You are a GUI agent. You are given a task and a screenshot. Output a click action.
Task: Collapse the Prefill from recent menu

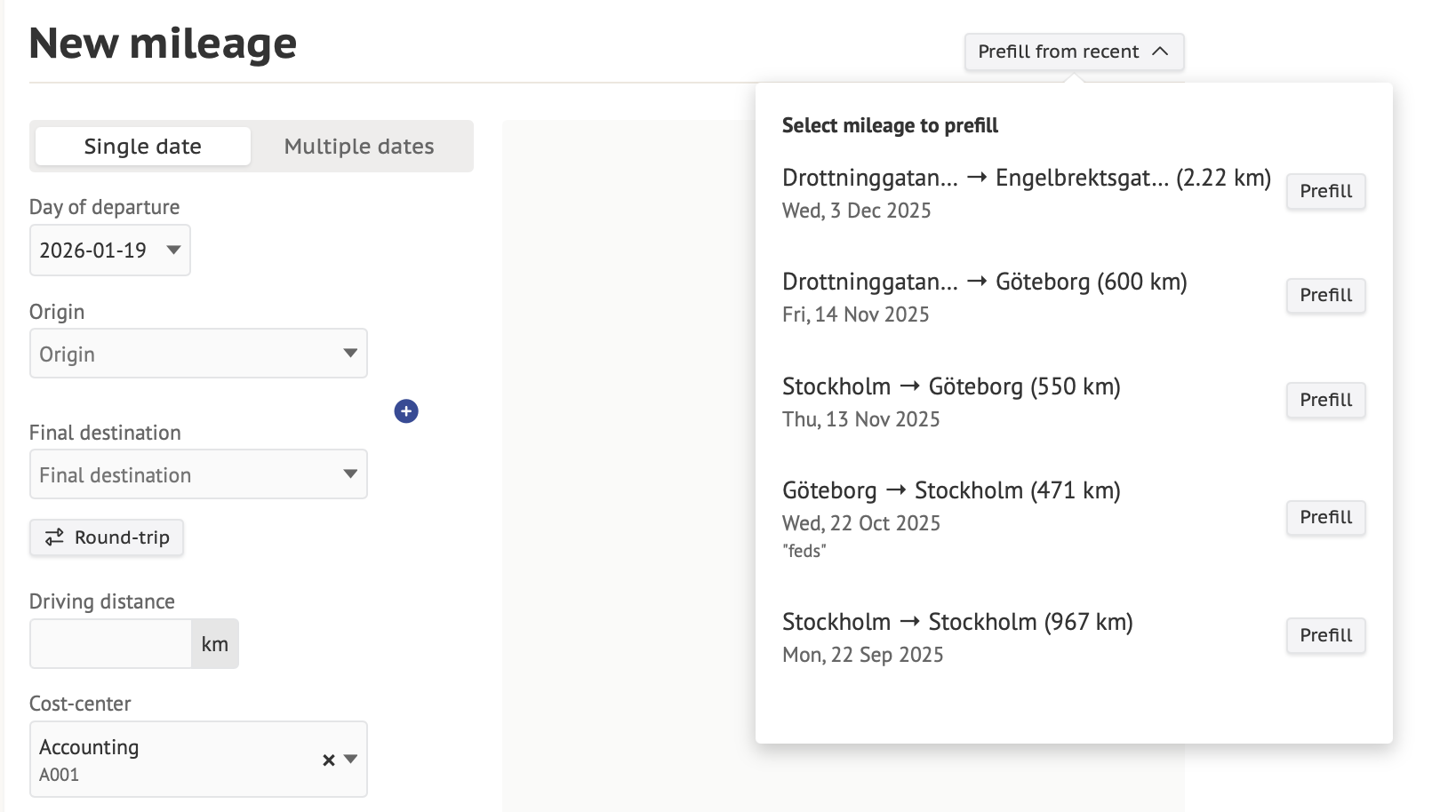pyautogui.click(x=1074, y=52)
